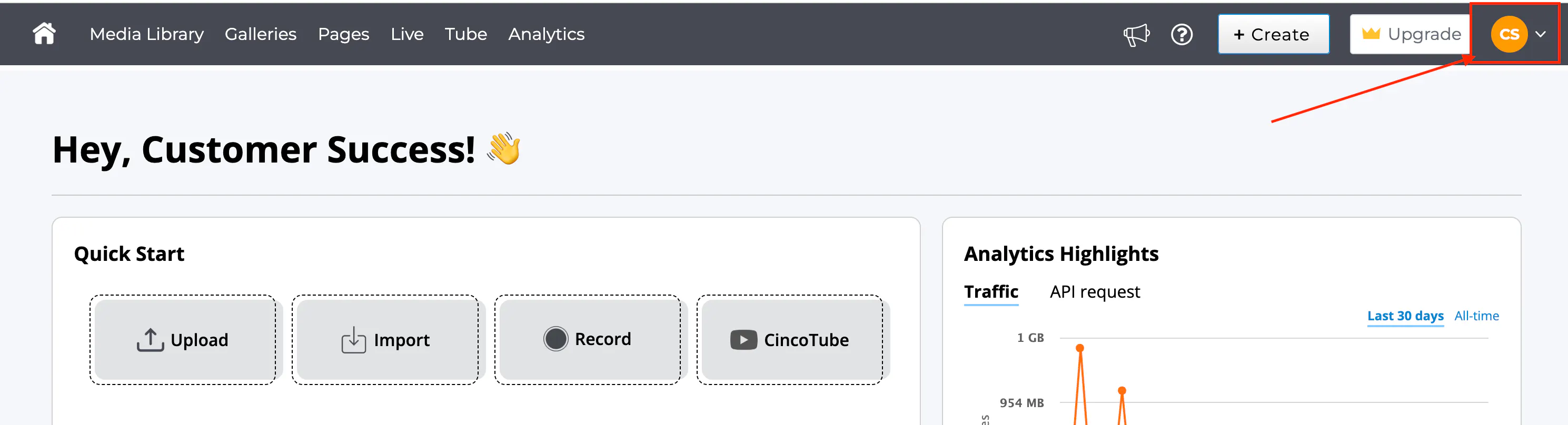Screen dimensions: 1568x425
Task: Open the Analytics section in the navigation bar
Action: click(x=547, y=35)
